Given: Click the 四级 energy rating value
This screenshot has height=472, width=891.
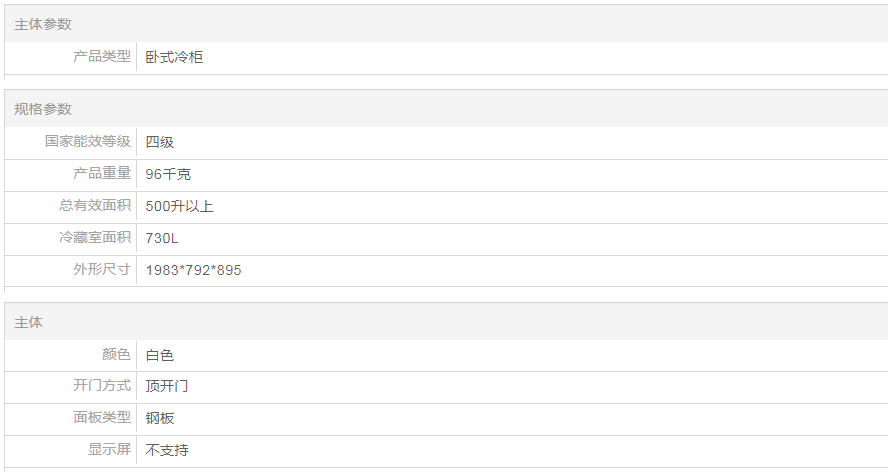Looking at the screenshot, I should 160,142.
